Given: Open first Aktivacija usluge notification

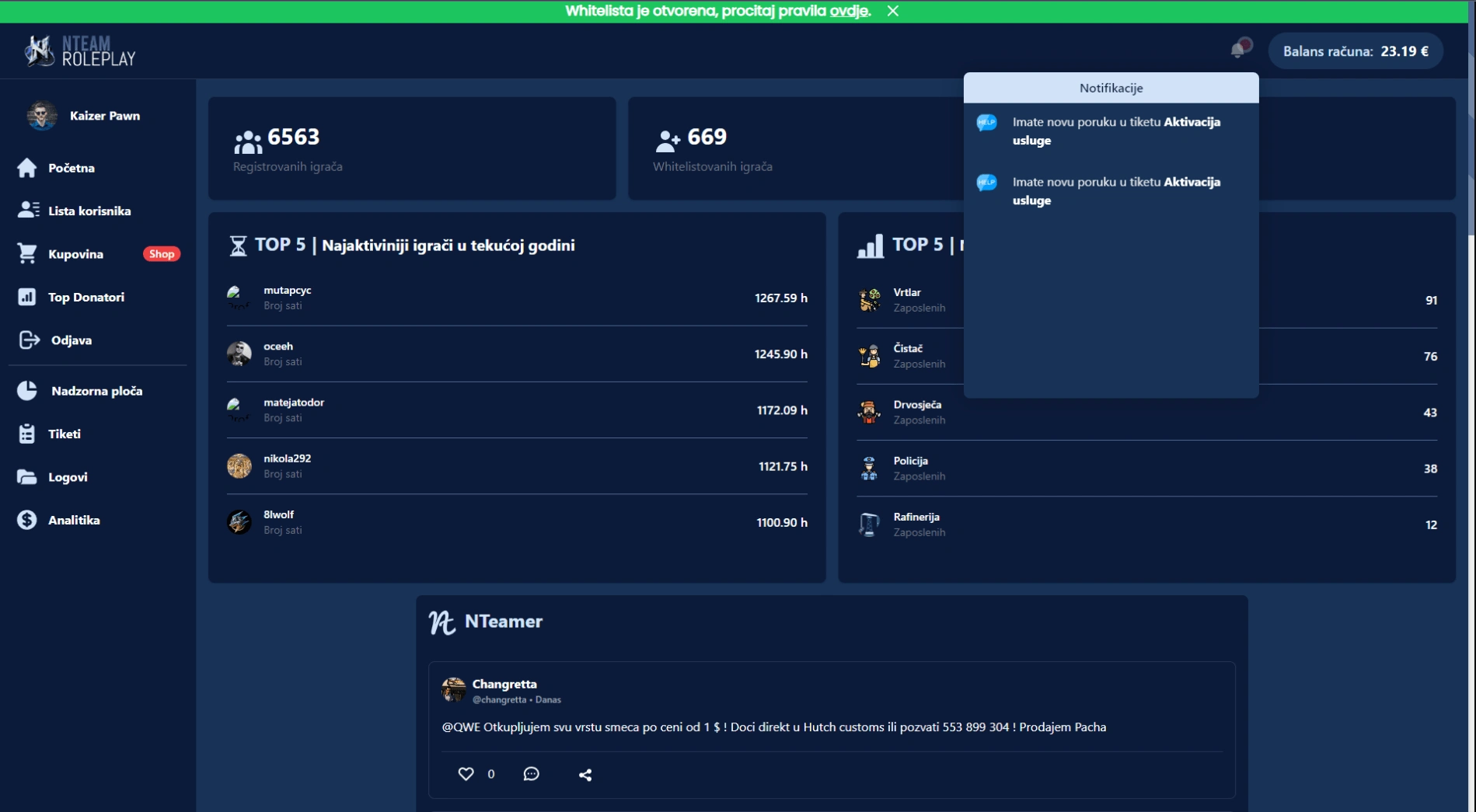Looking at the screenshot, I should (1111, 131).
